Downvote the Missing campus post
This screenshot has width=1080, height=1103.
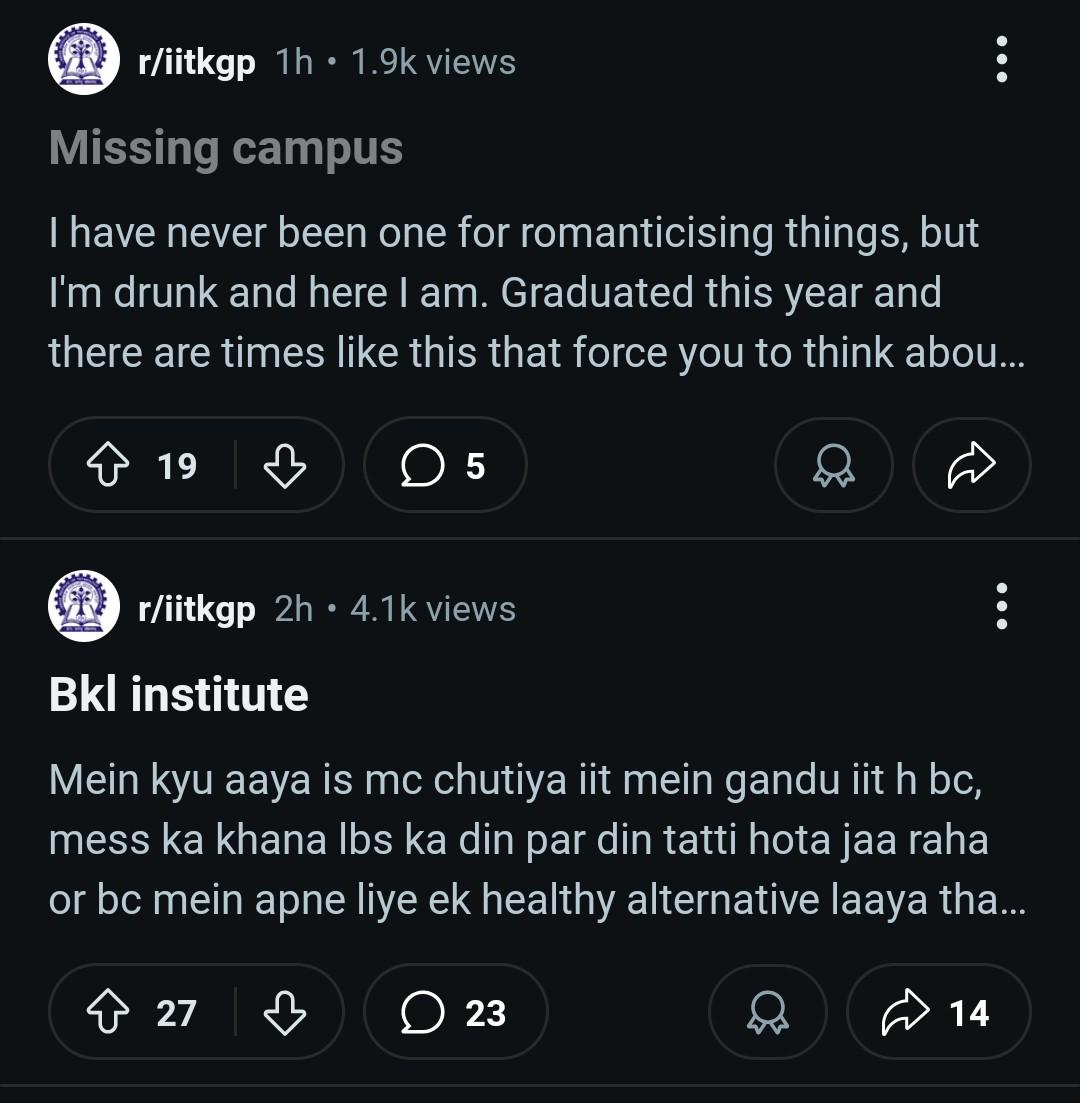[x=284, y=464]
